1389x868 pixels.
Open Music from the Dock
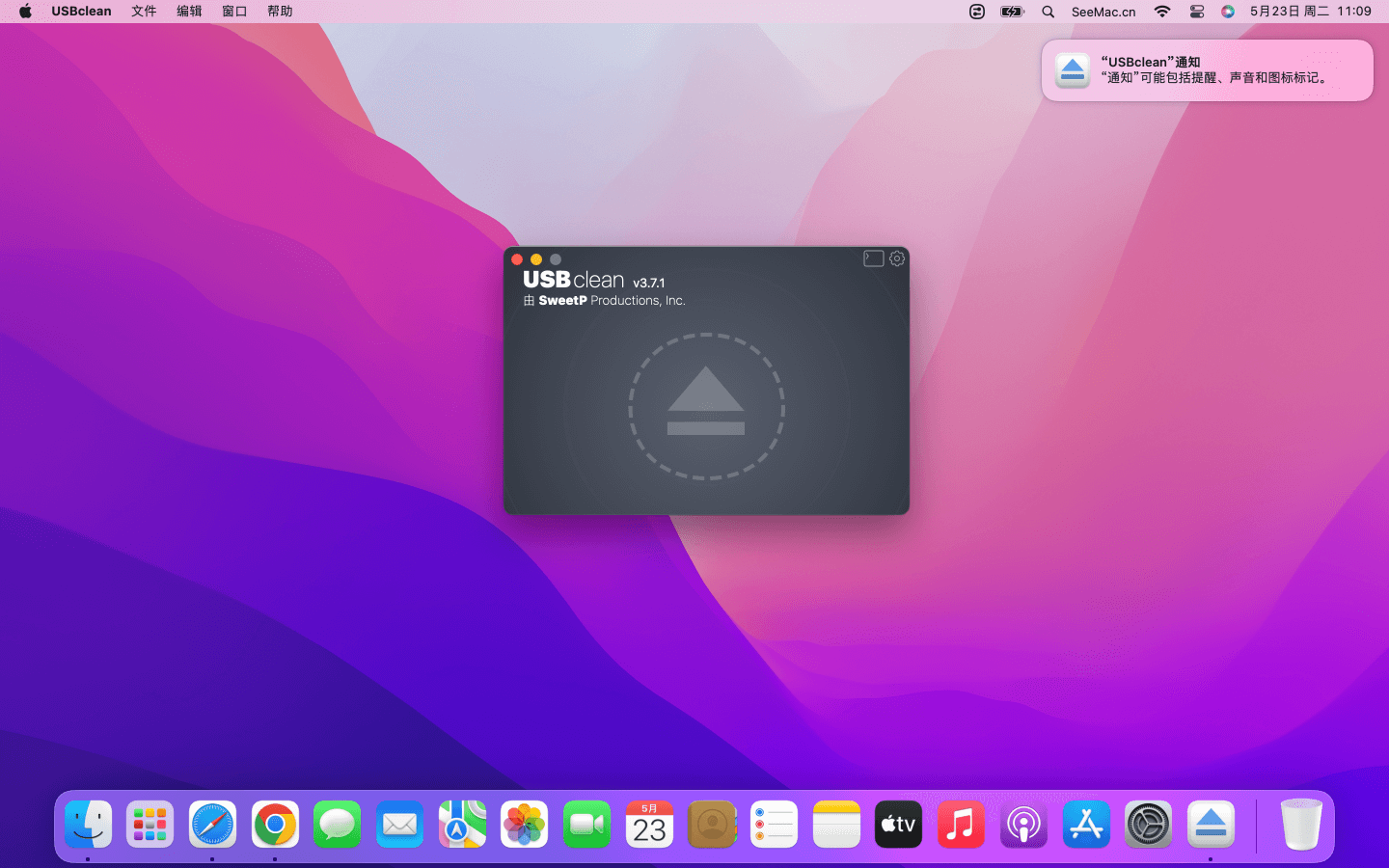(x=961, y=825)
